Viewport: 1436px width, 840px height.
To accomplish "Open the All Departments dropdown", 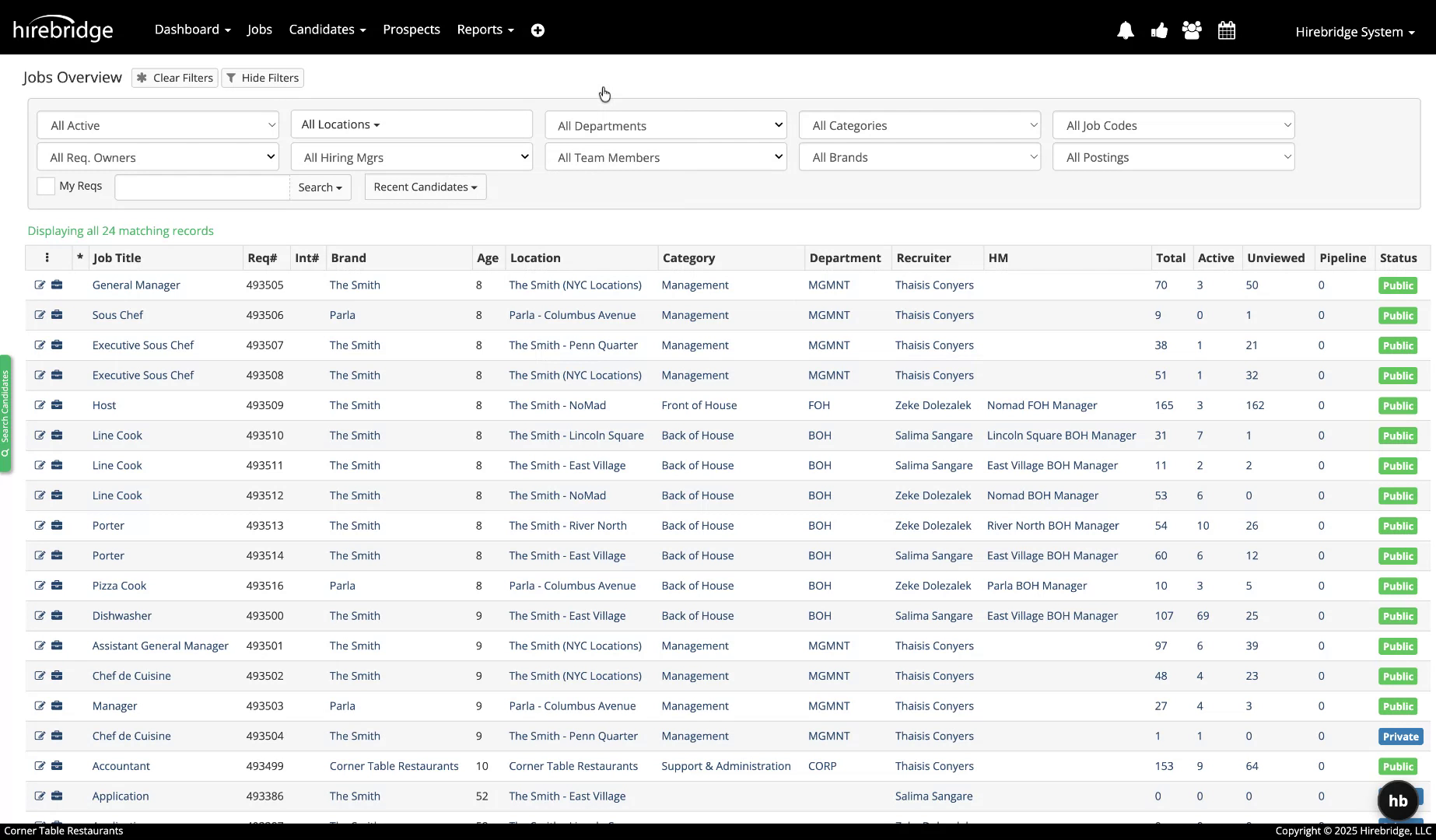I will [665, 124].
